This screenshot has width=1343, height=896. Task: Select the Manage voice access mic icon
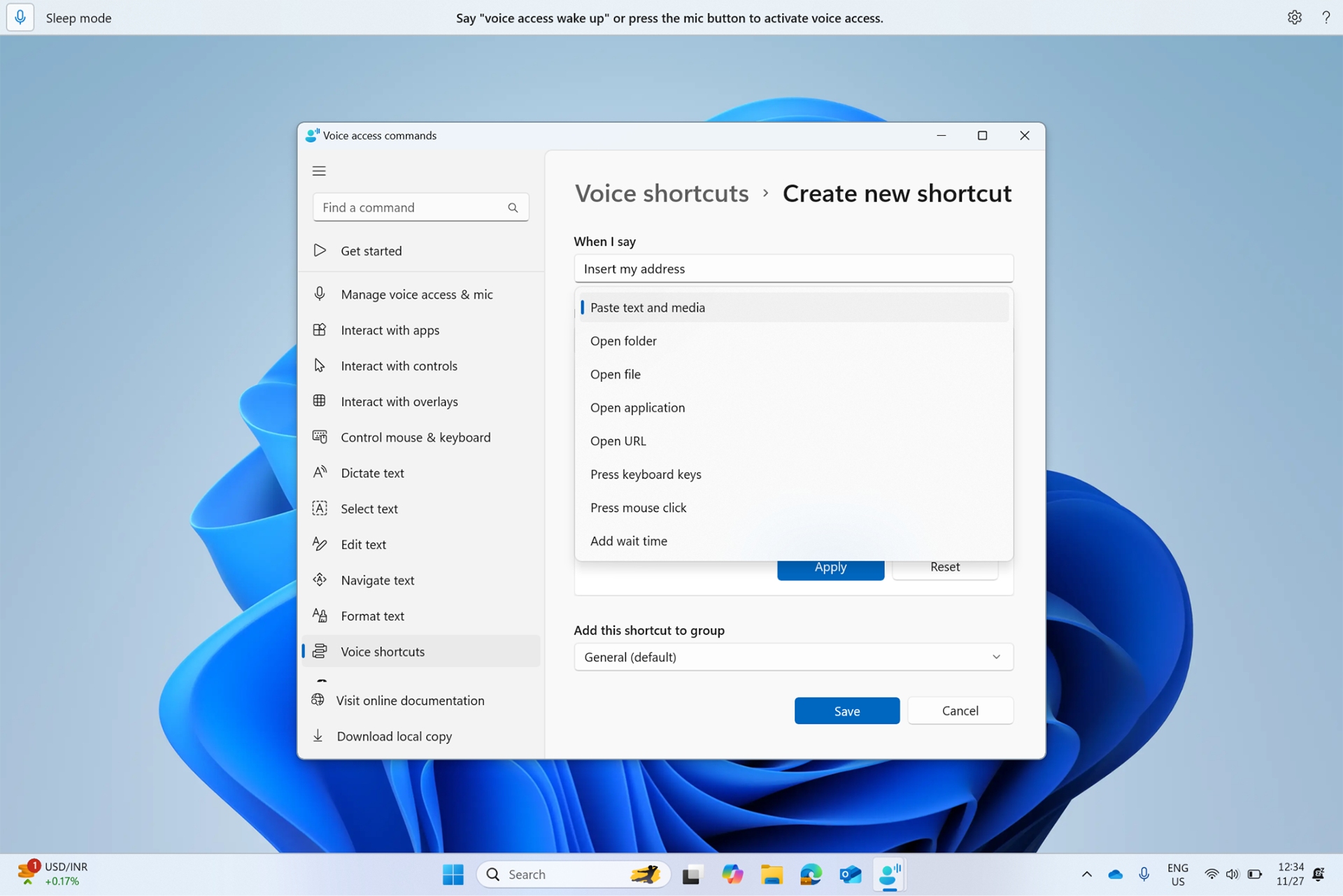click(x=318, y=293)
